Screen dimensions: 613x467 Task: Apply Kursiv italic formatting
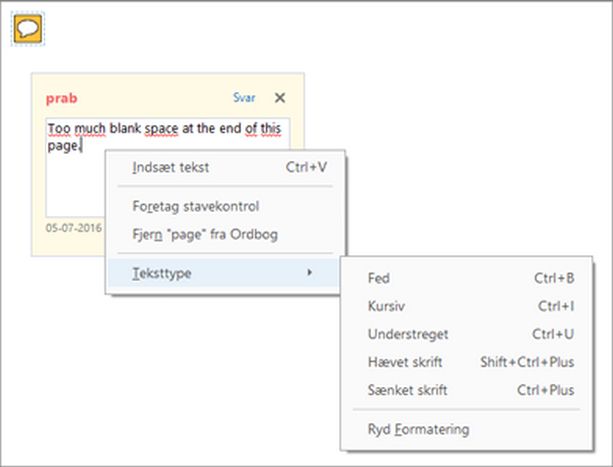click(386, 306)
